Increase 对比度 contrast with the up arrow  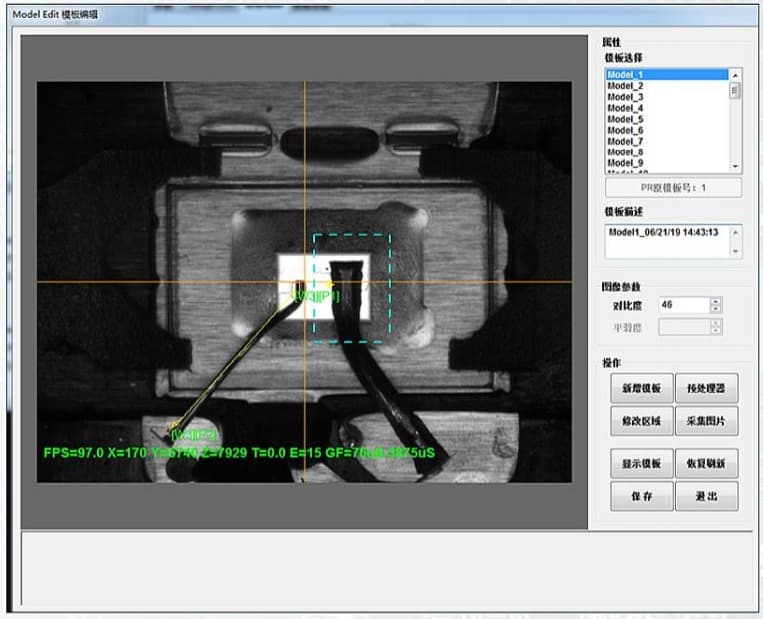(715, 301)
